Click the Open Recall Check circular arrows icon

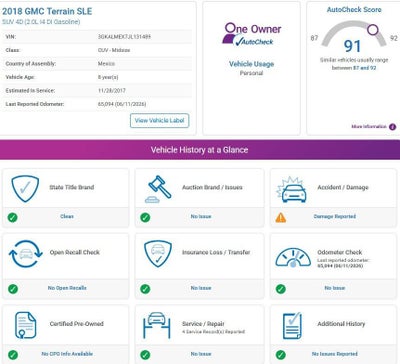pyautogui.click(x=26, y=254)
